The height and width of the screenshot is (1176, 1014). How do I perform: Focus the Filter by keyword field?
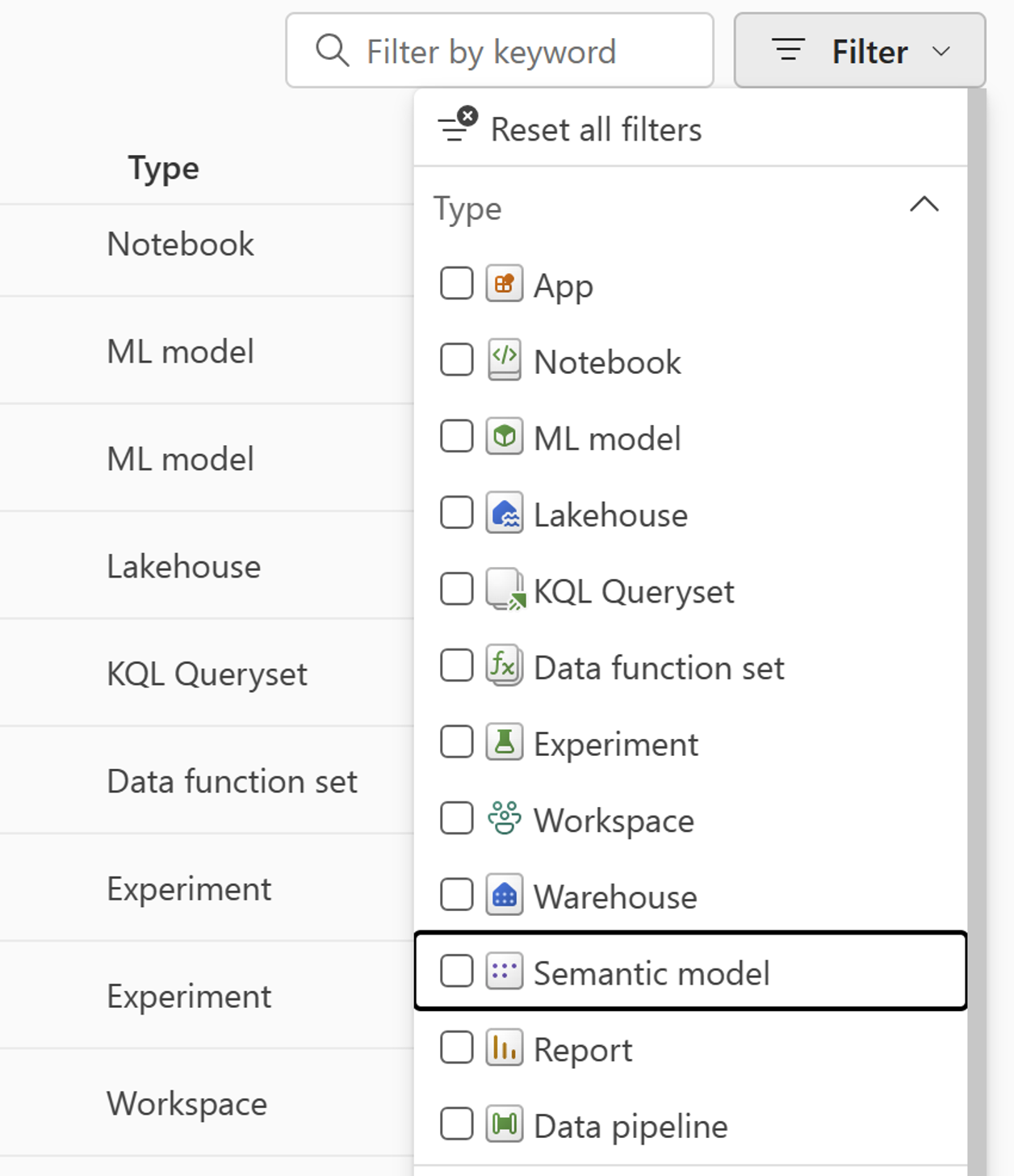(500, 50)
